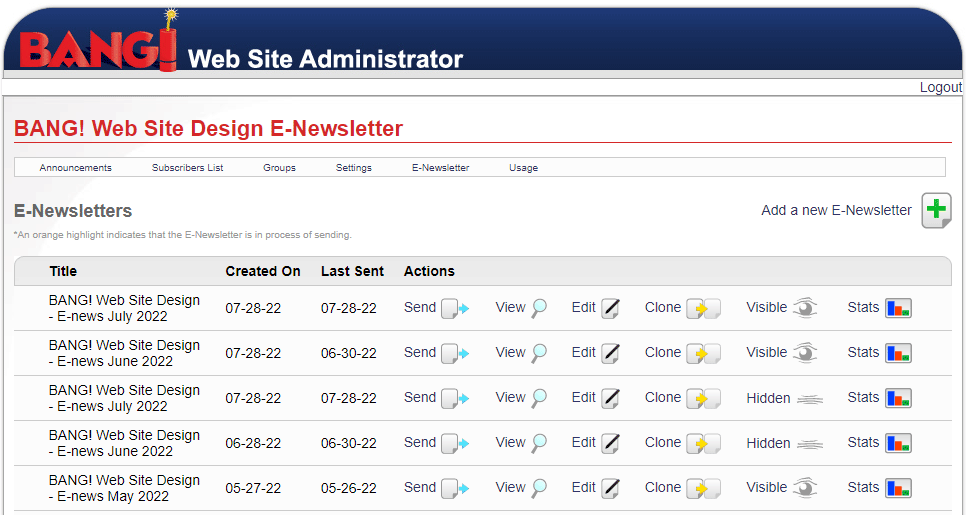Click the BANG! logo in header
The width and height of the screenshot is (967, 515).
[99, 43]
